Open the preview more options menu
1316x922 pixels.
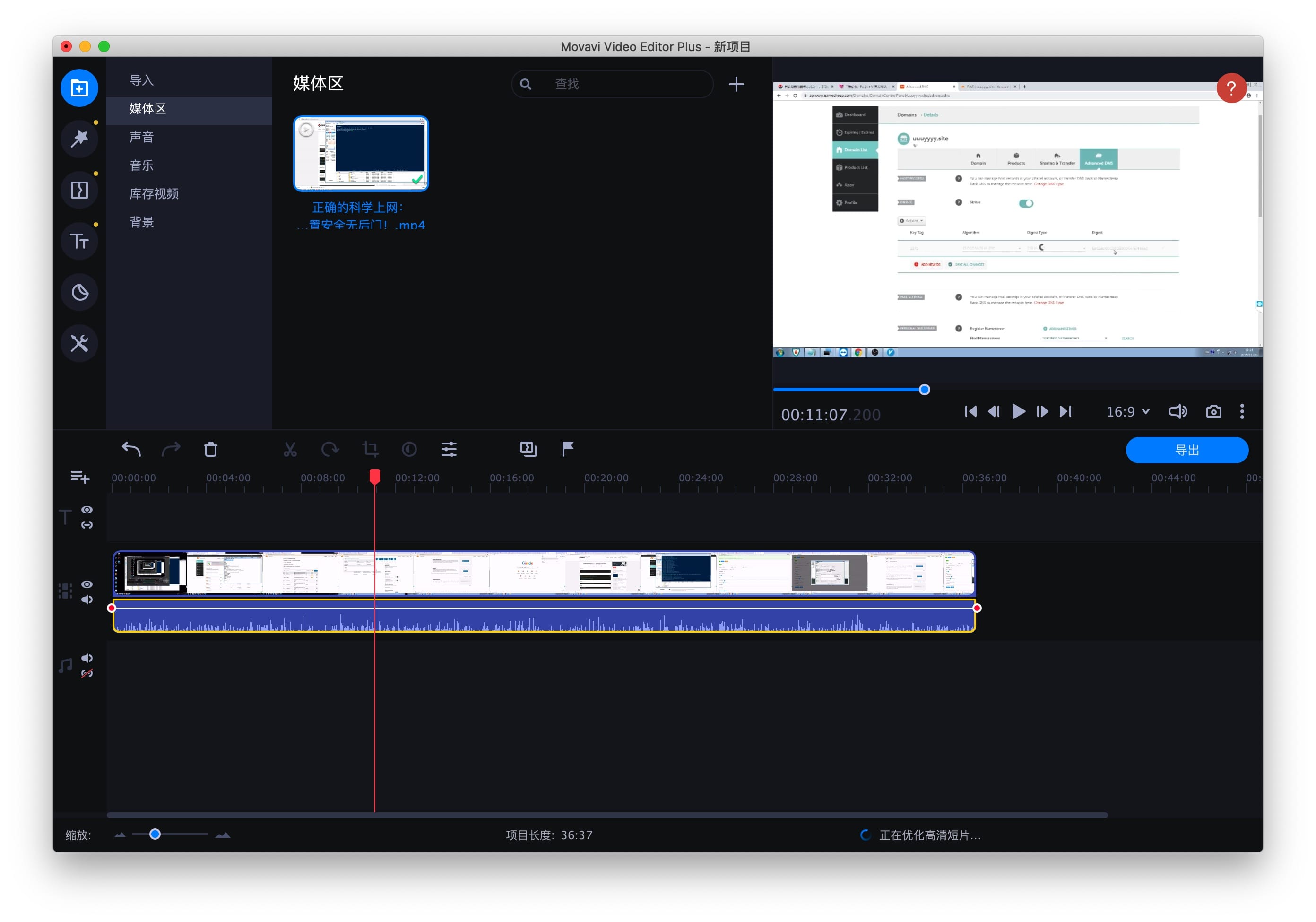(1242, 412)
